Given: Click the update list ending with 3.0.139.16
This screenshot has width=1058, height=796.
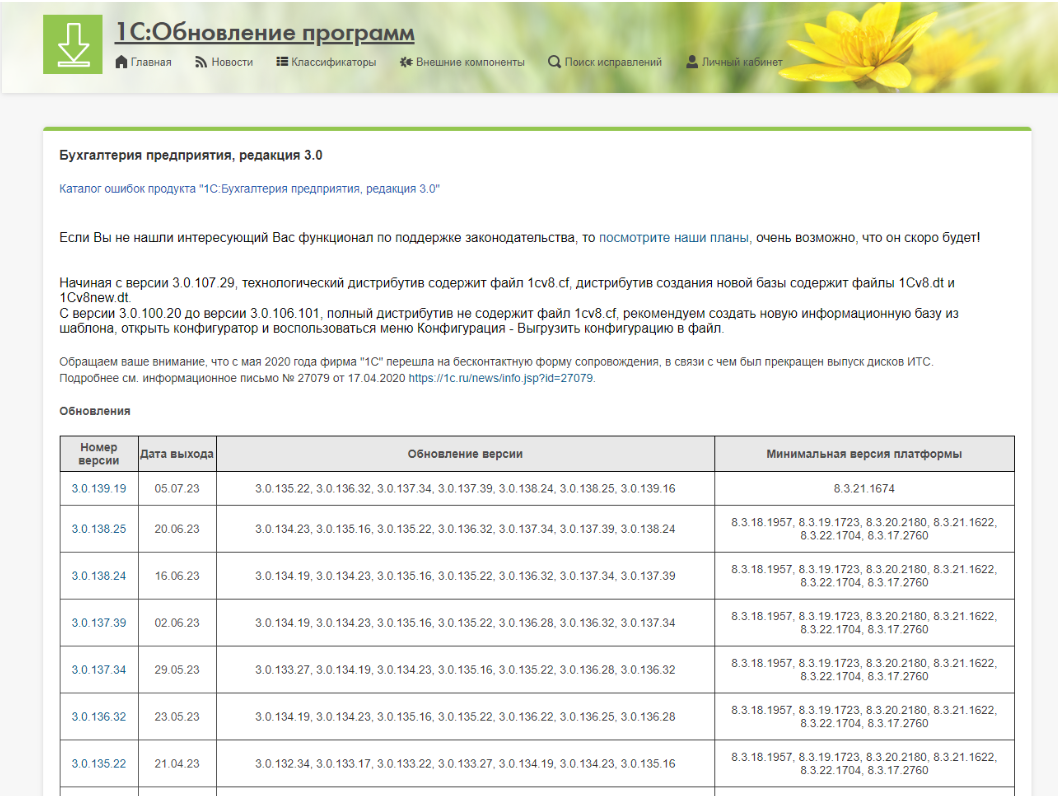Looking at the screenshot, I should click(465, 488).
